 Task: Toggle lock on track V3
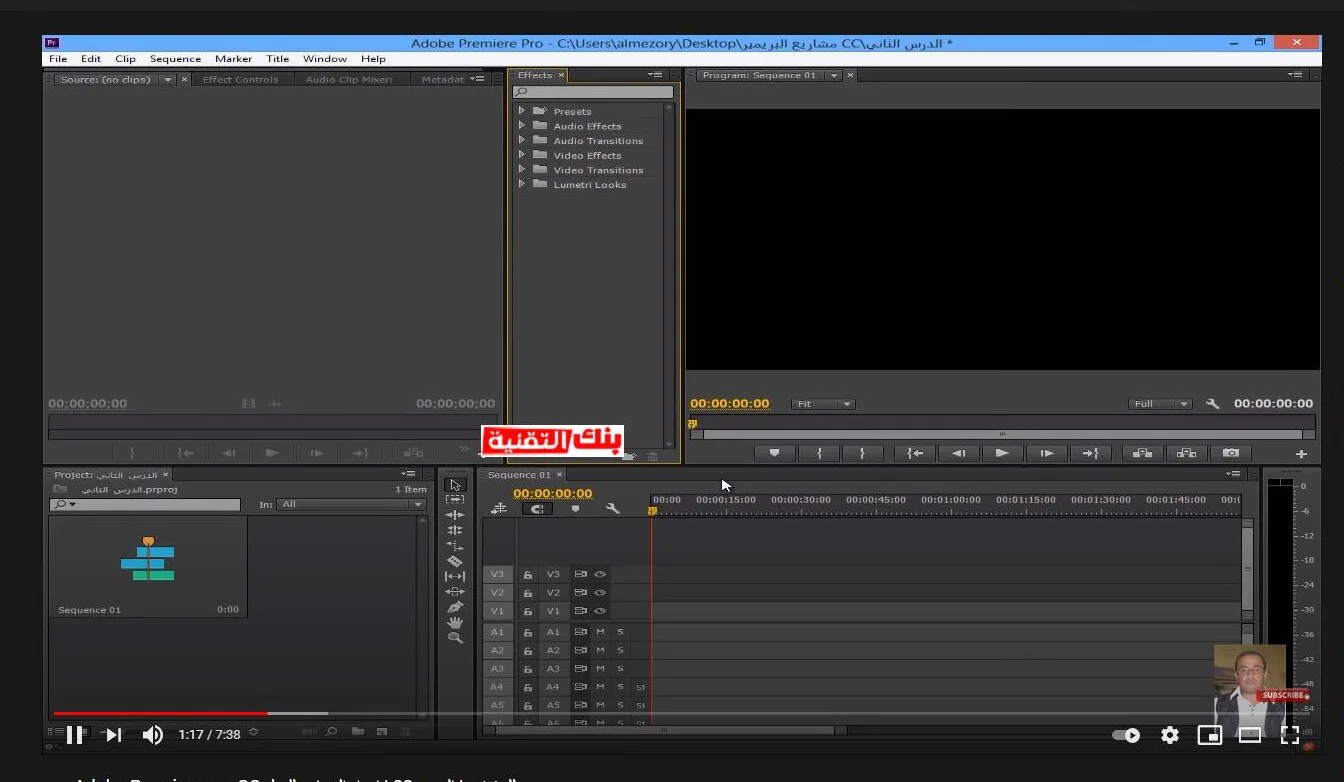[x=527, y=575]
